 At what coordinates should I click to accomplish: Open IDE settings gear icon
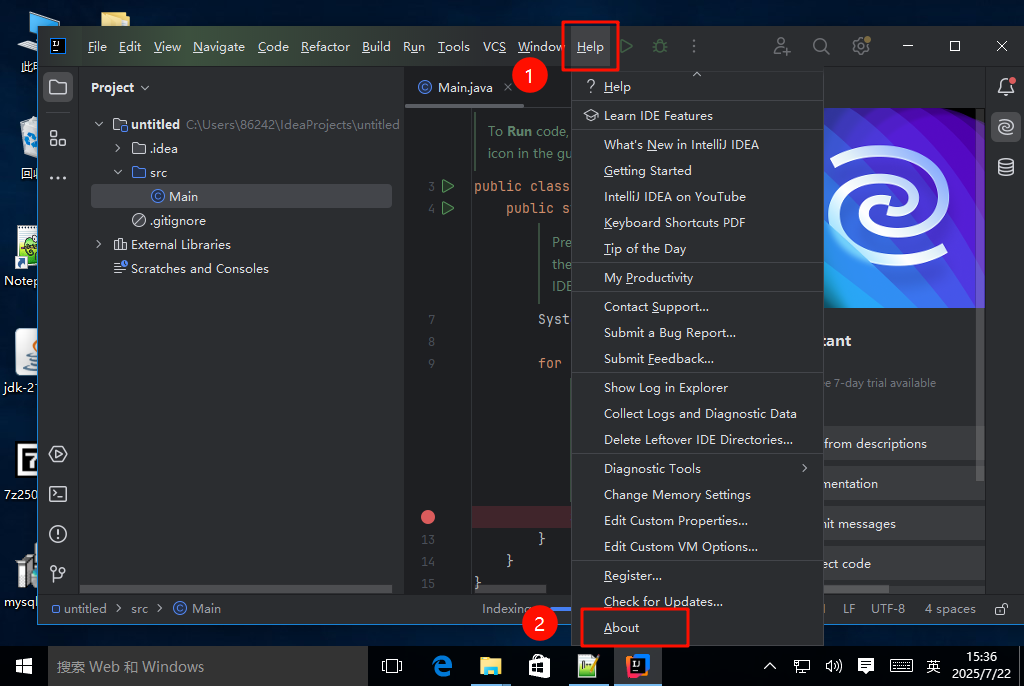[x=861, y=46]
